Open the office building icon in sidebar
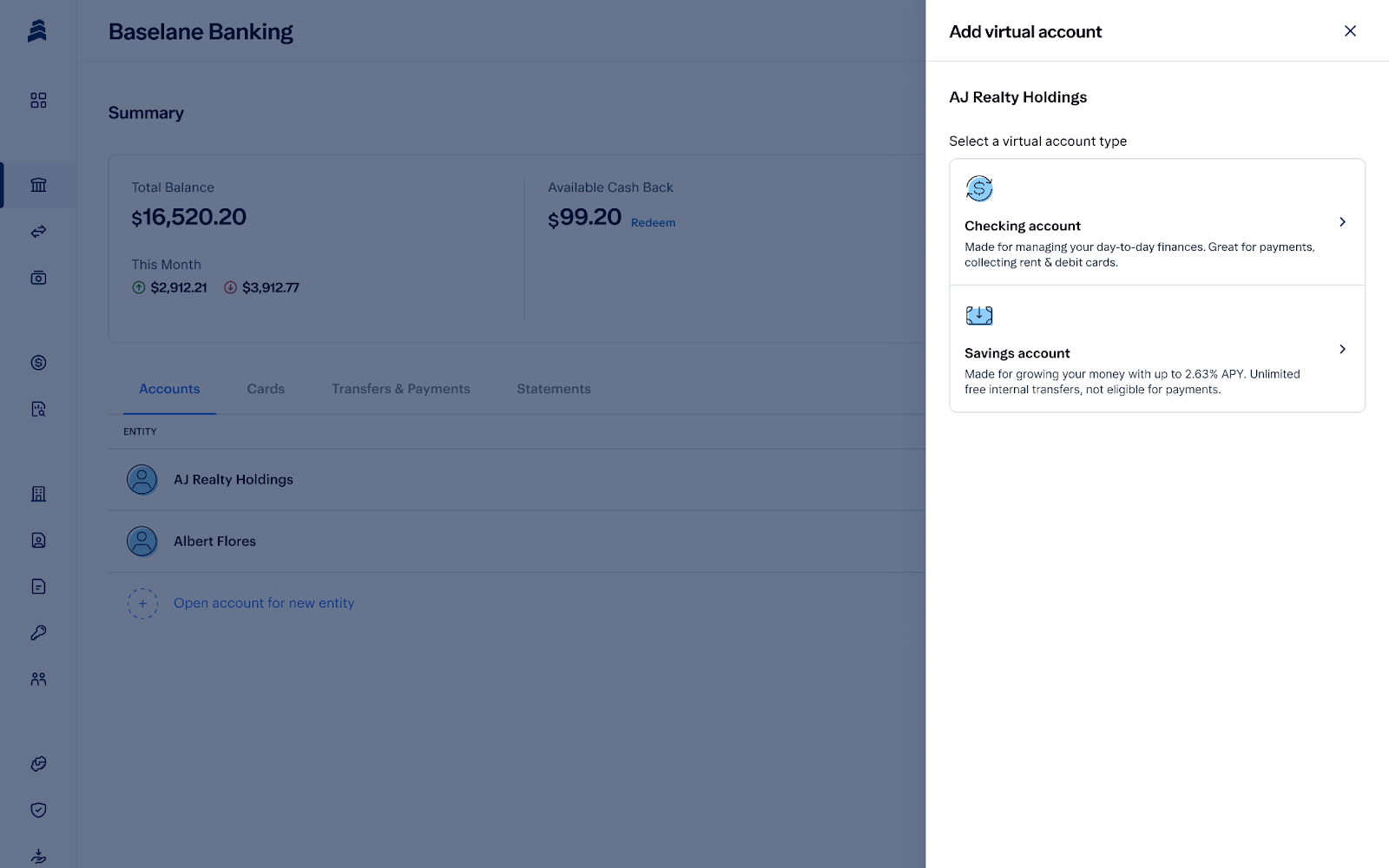 pyautogui.click(x=38, y=494)
